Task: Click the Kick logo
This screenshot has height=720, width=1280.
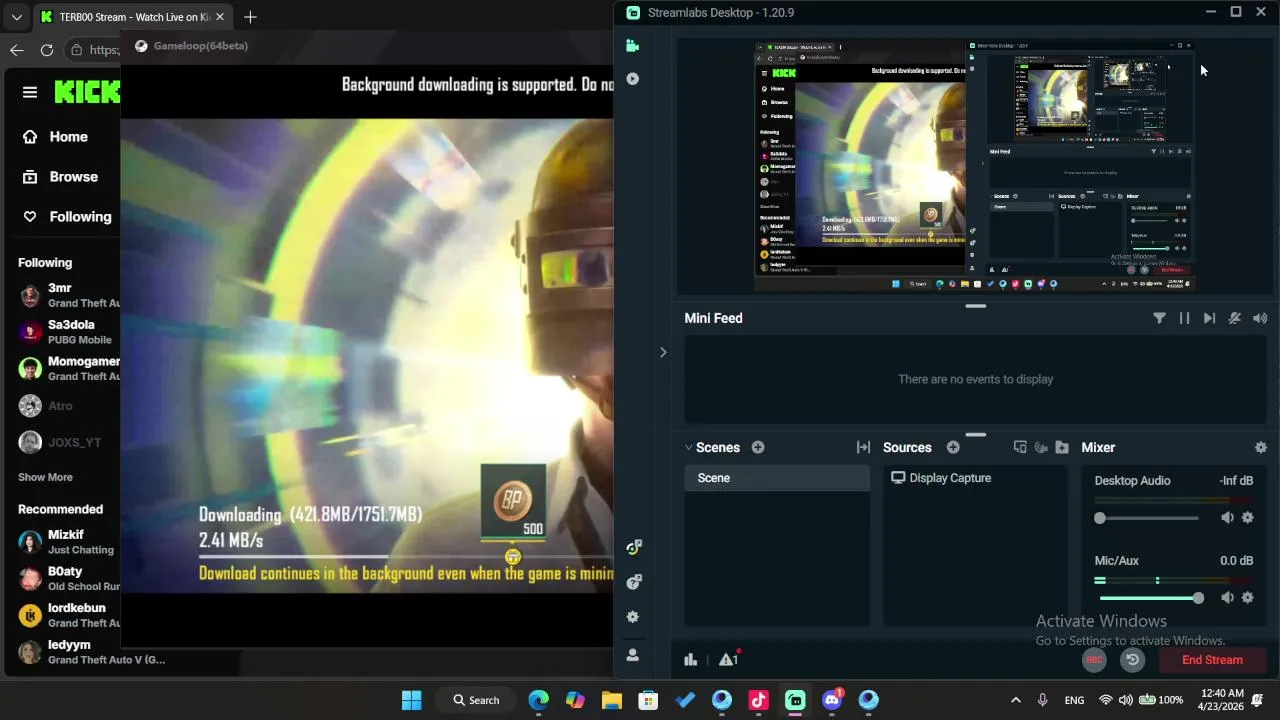Action: point(87,92)
